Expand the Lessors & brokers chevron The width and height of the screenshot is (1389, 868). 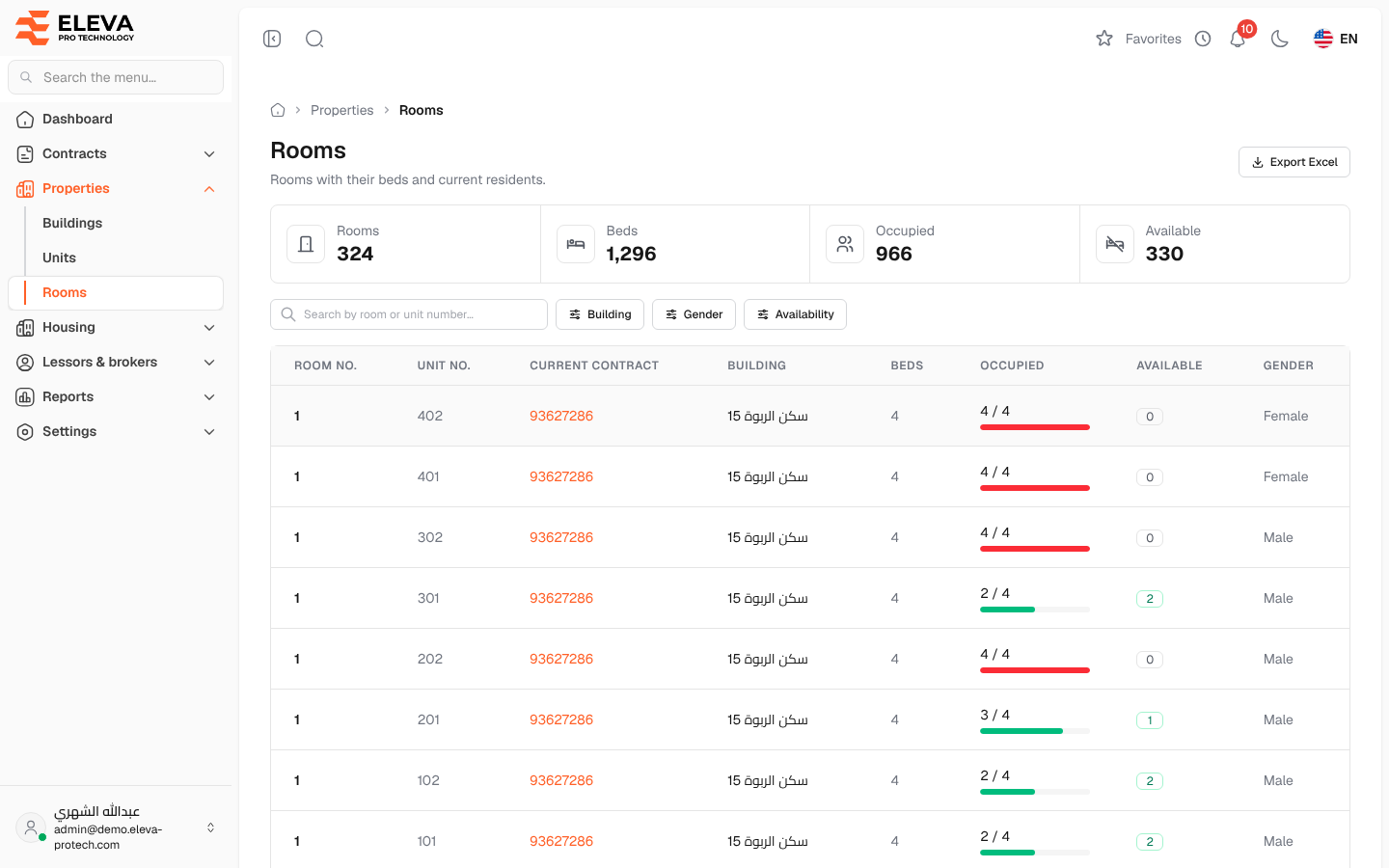[209, 363]
